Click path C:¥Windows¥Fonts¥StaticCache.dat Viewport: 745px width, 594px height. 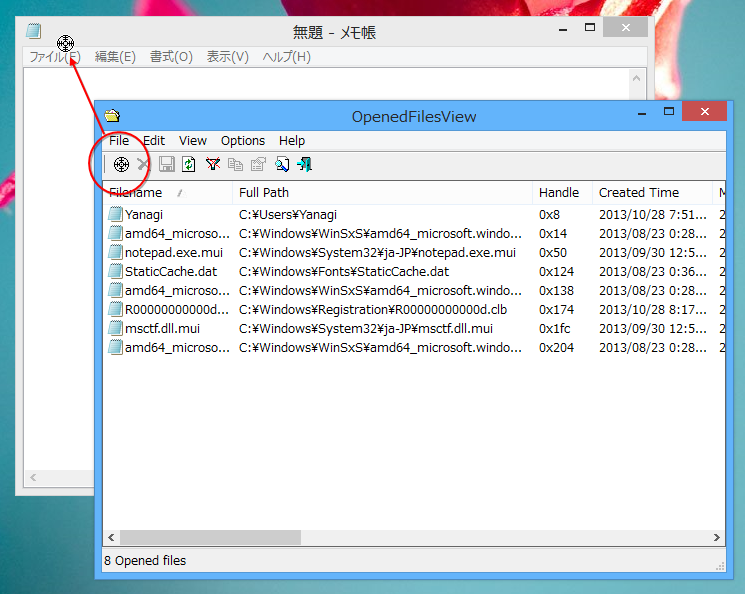tap(344, 272)
